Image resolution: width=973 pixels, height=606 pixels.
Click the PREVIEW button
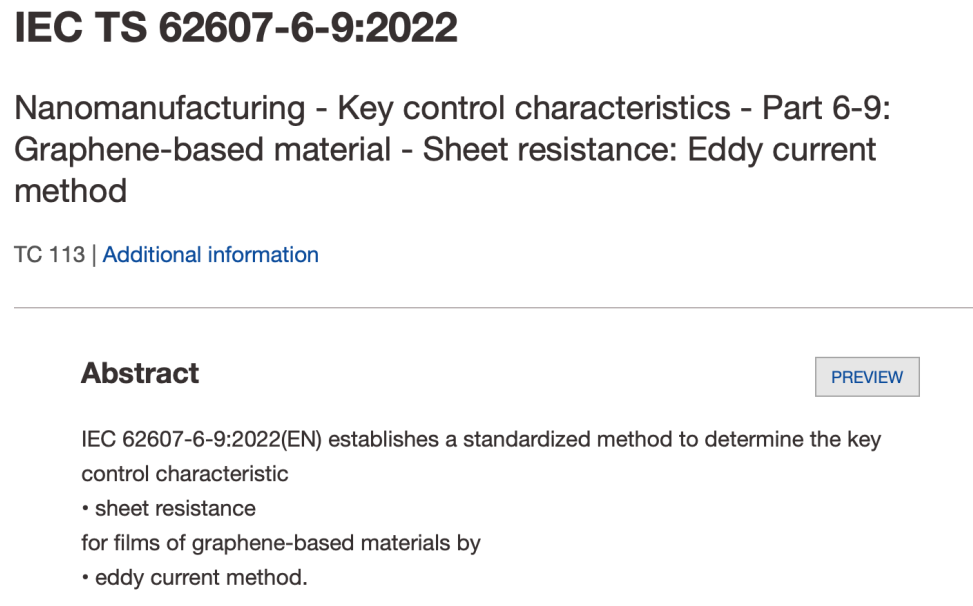[x=867, y=377]
